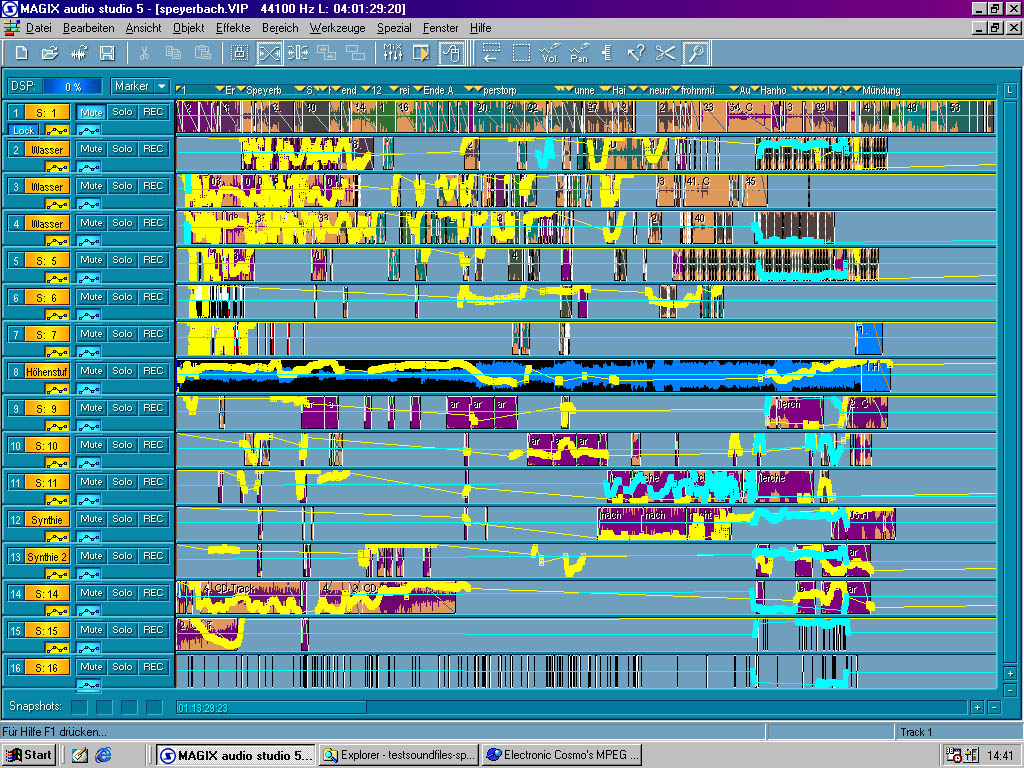Open the Effekte menu
Screen dimensions: 1024x768
[x=233, y=28]
